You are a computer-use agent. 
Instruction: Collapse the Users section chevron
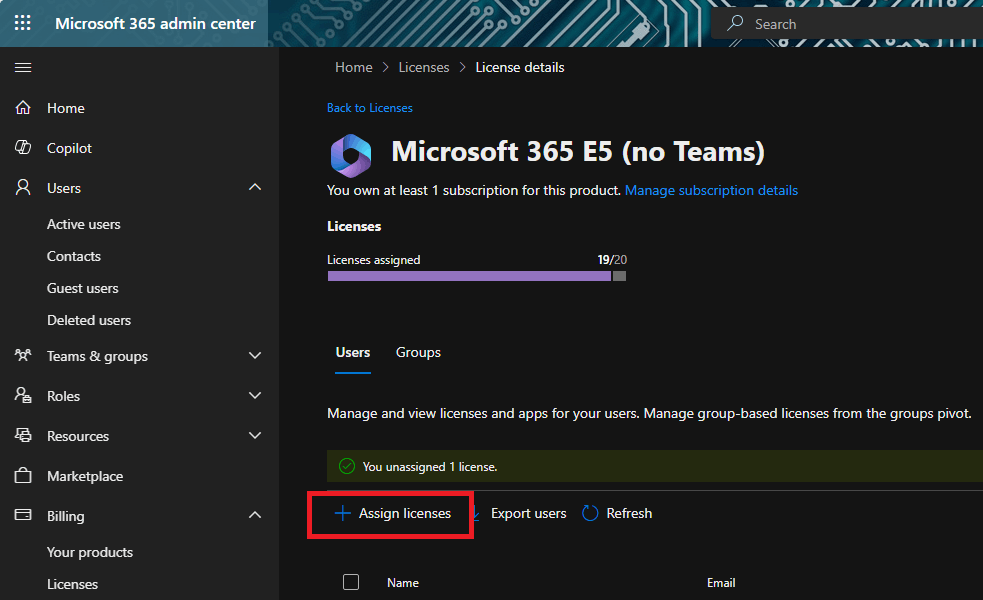click(x=255, y=187)
